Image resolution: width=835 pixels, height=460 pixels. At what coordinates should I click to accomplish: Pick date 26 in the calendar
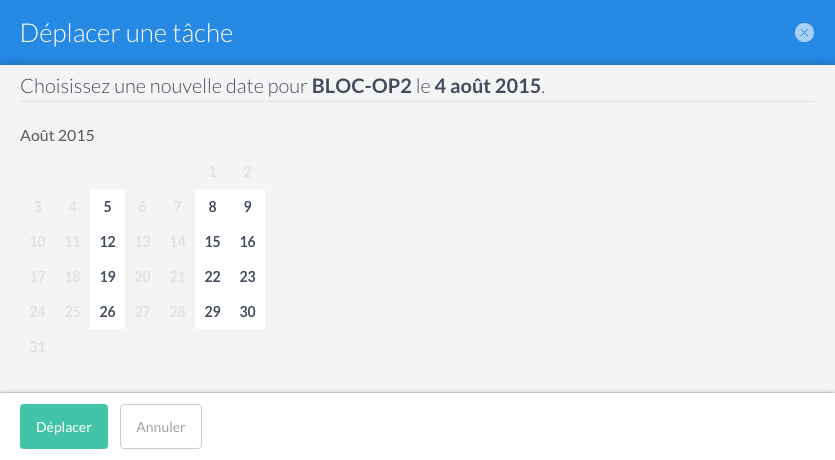[108, 312]
